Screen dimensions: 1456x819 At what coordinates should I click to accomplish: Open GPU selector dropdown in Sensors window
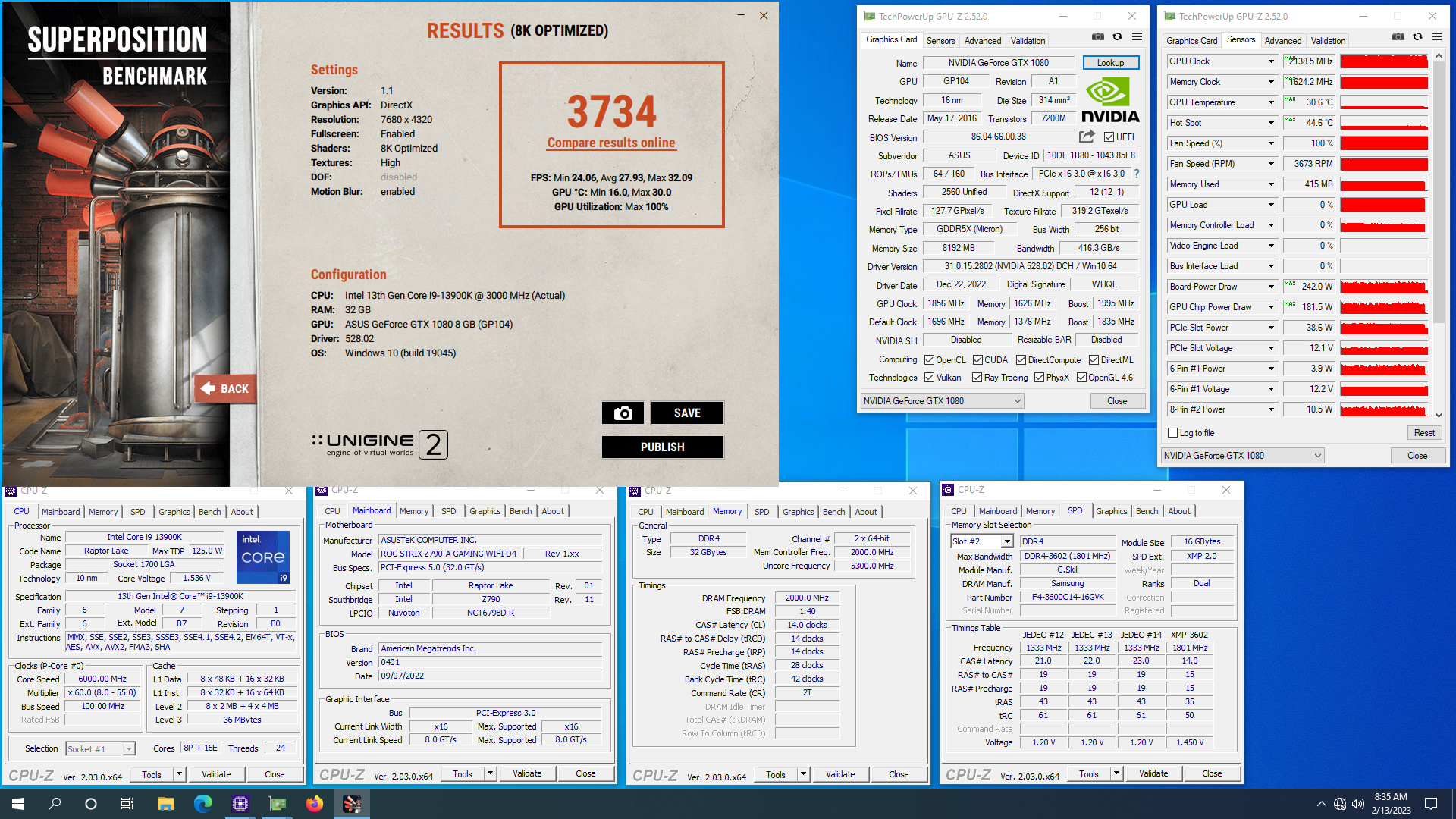[x=1243, y=456]
